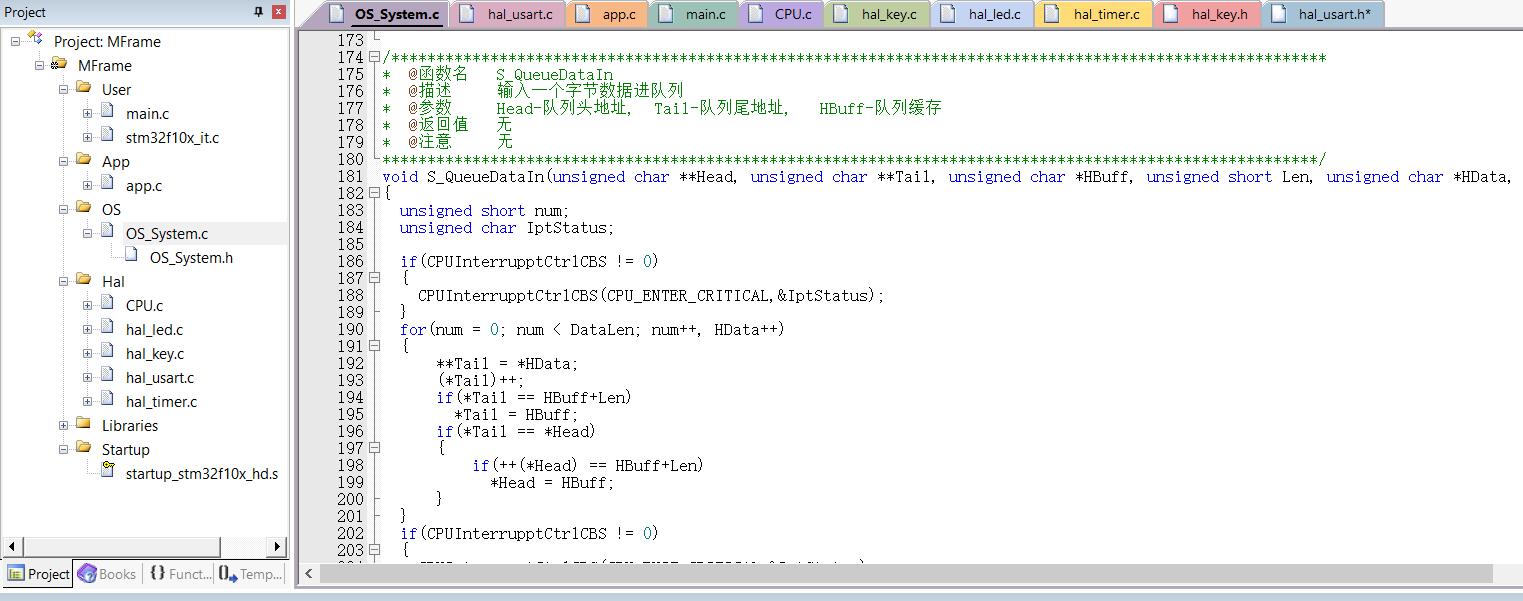Select OS_System.c in the project tree

click(167, 234)
